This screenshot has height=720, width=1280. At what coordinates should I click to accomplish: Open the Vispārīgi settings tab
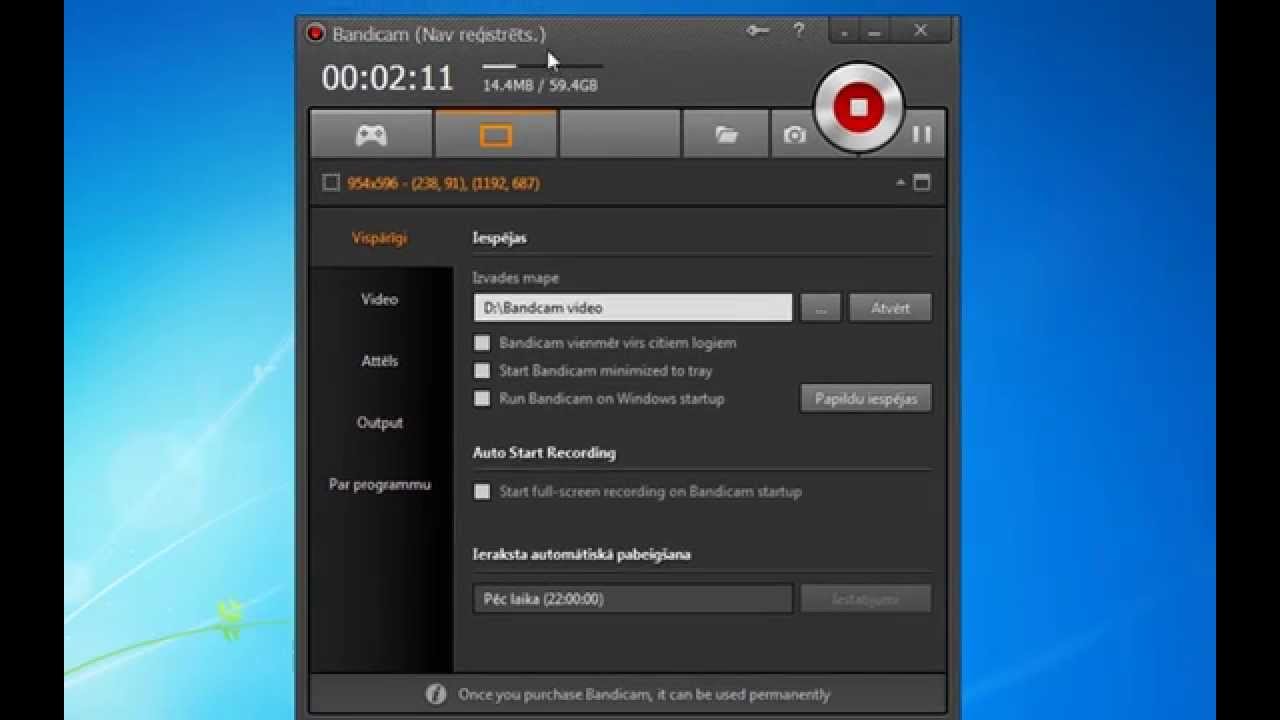click(380, 238)
